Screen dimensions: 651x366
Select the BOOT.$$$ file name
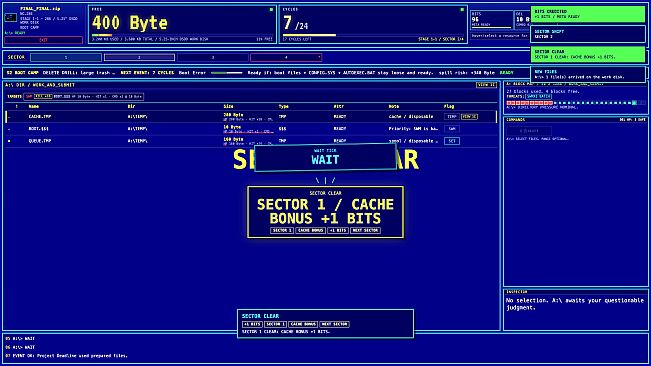coord(38,129)
